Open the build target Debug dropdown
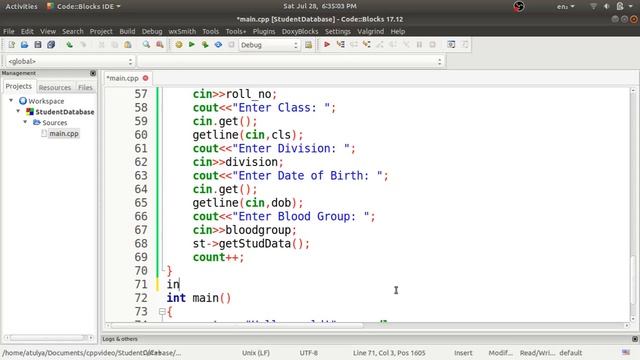The height and width of the screenshot is (360, 640). [269, 45]
